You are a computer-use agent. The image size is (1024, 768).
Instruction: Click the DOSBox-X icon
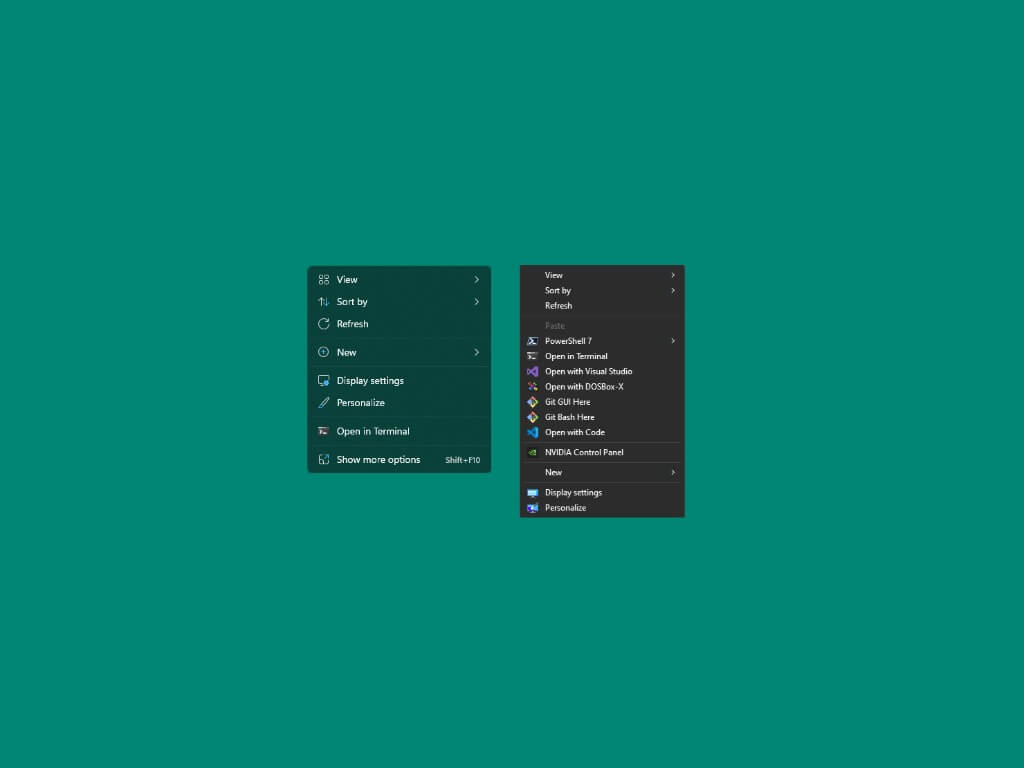[532, 387]
